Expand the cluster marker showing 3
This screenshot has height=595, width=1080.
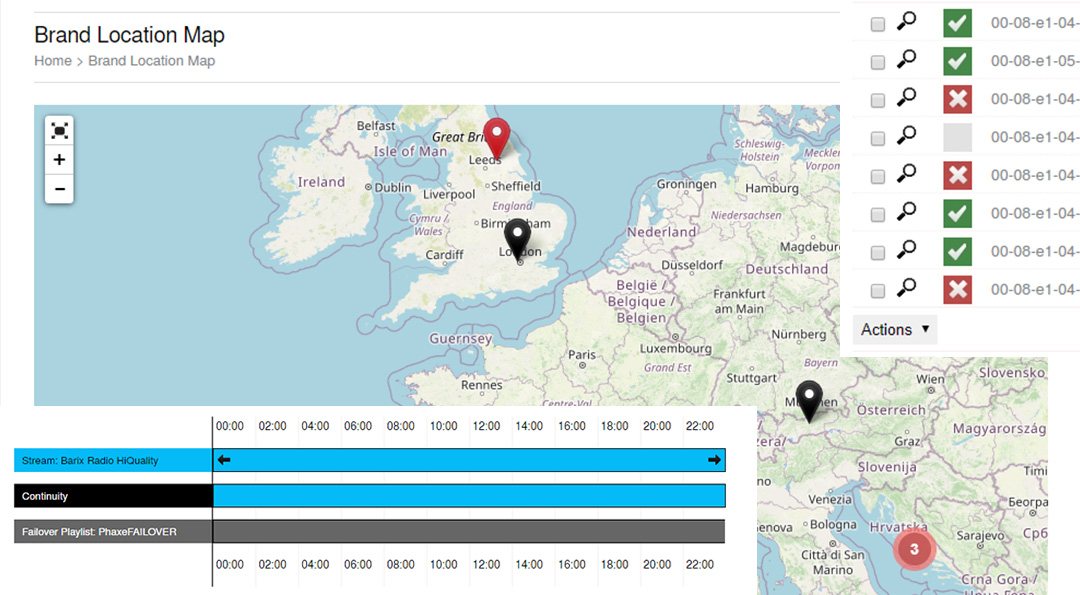tap(914, 549)
